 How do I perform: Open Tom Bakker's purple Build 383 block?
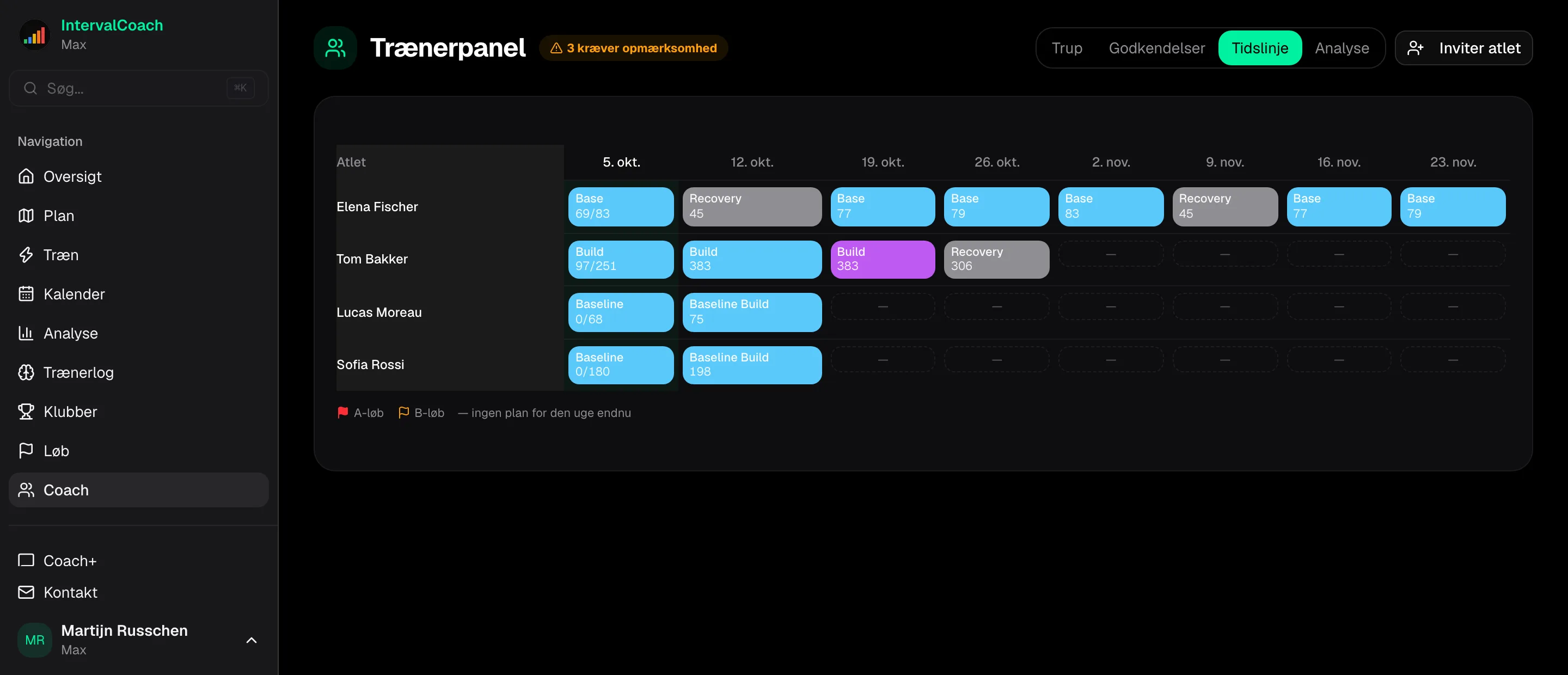883,259
